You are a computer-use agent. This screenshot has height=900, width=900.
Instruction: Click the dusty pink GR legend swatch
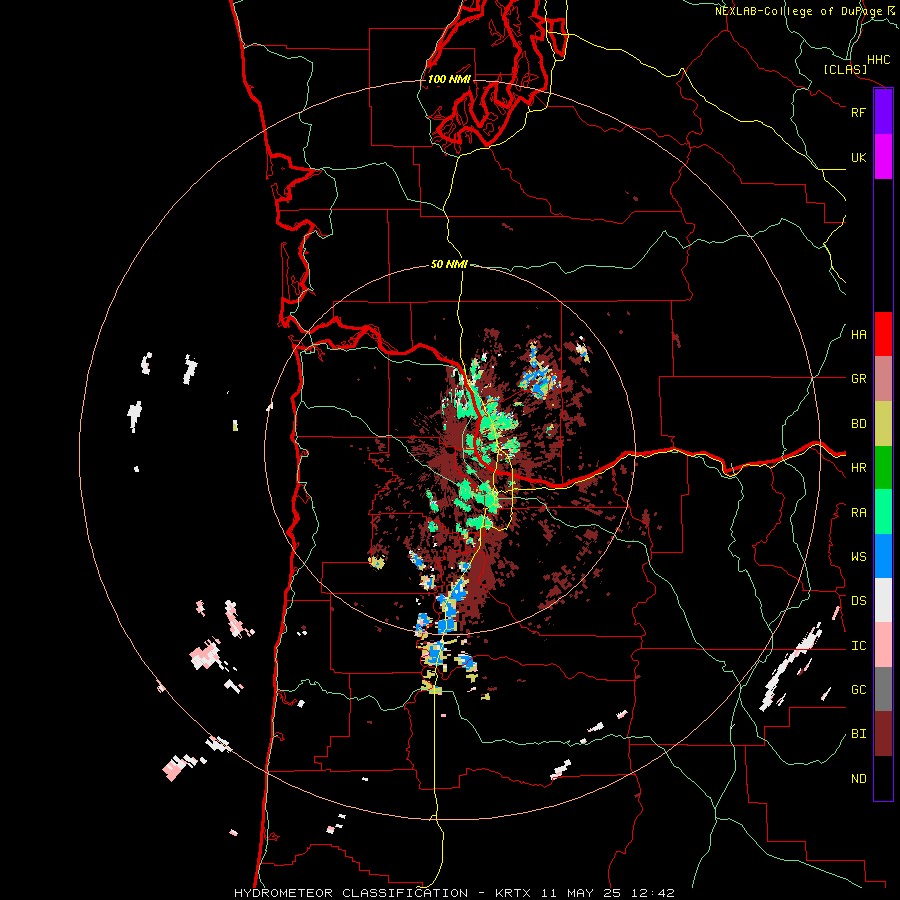[883, 379]
